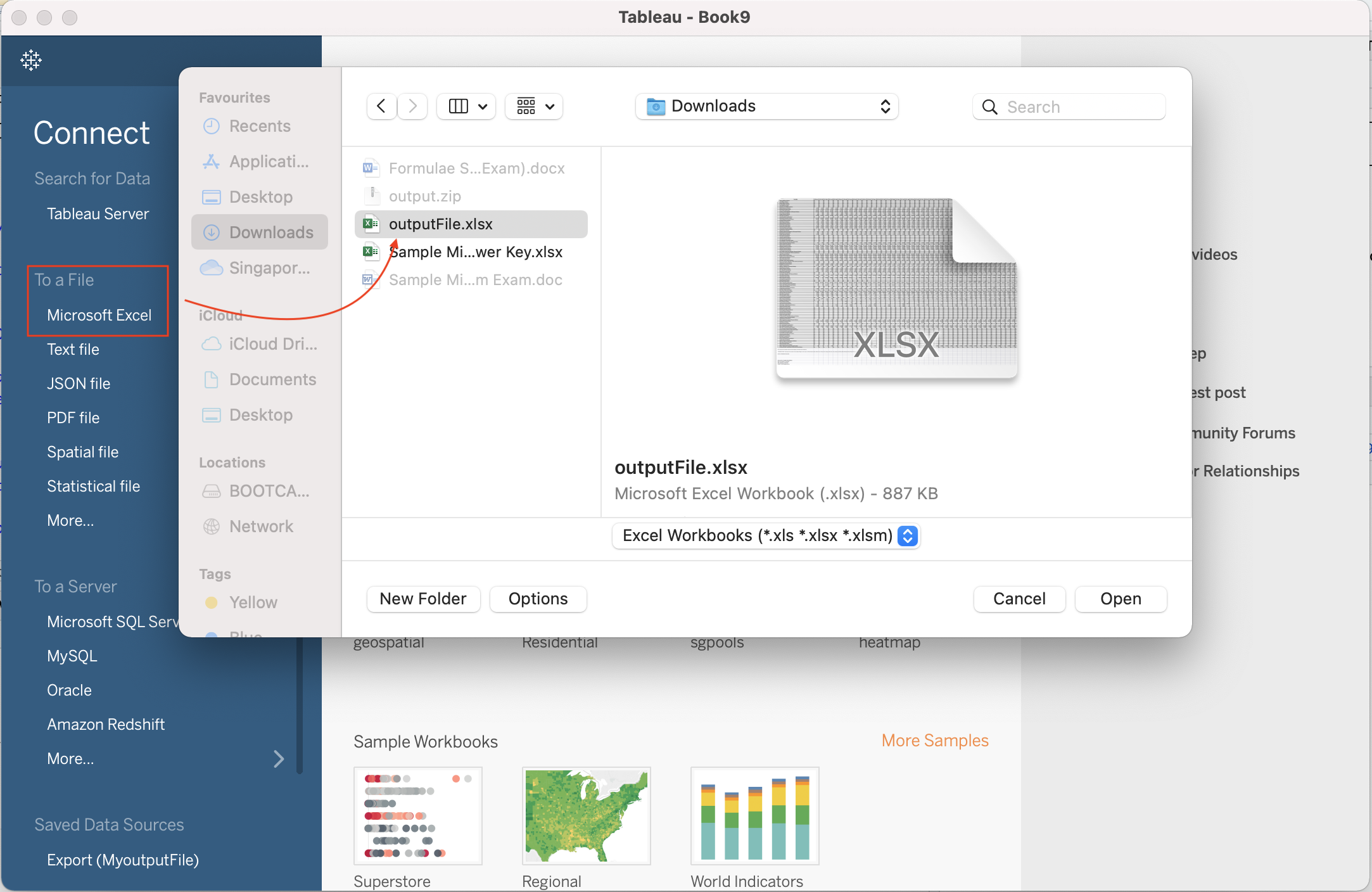This screenshot has width=1372, height=892.
Task: Open the Downloads location dropdown
Action: pos(766,106)
